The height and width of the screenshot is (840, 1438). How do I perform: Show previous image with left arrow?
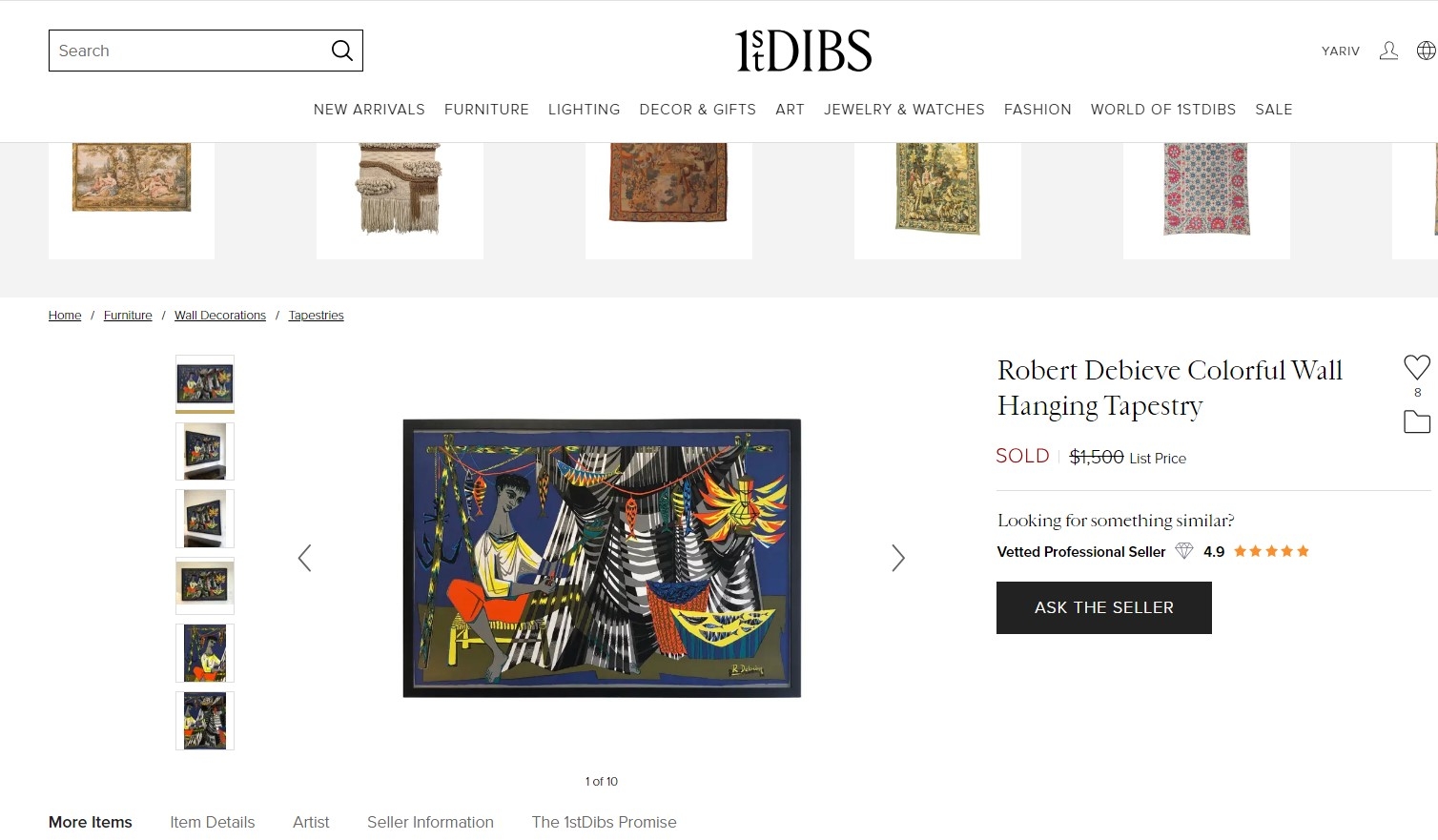(305, 558)
